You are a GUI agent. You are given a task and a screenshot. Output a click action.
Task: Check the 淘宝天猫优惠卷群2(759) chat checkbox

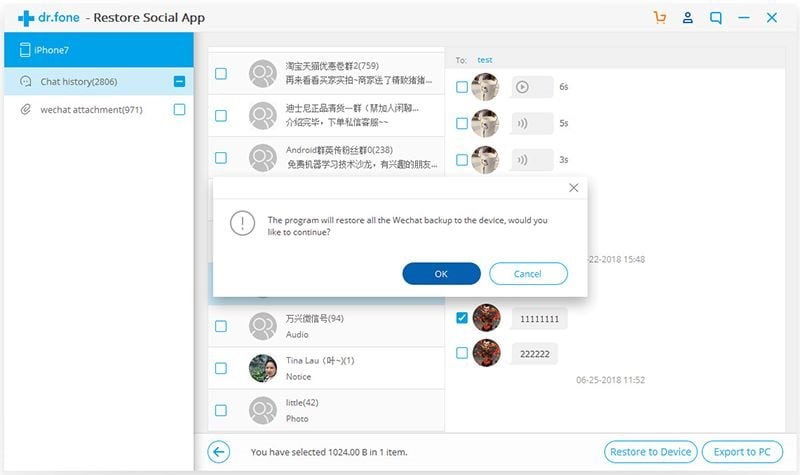221,73
